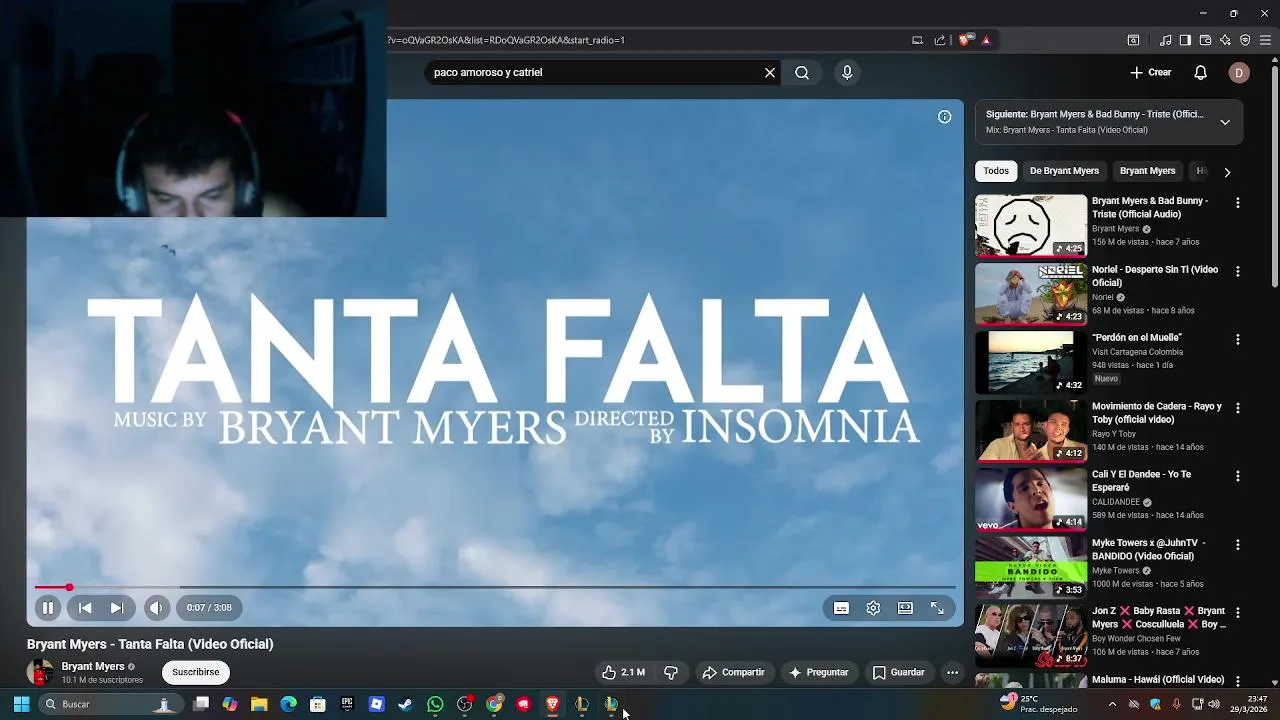Open Brave Rewards triangle icon

986,40
